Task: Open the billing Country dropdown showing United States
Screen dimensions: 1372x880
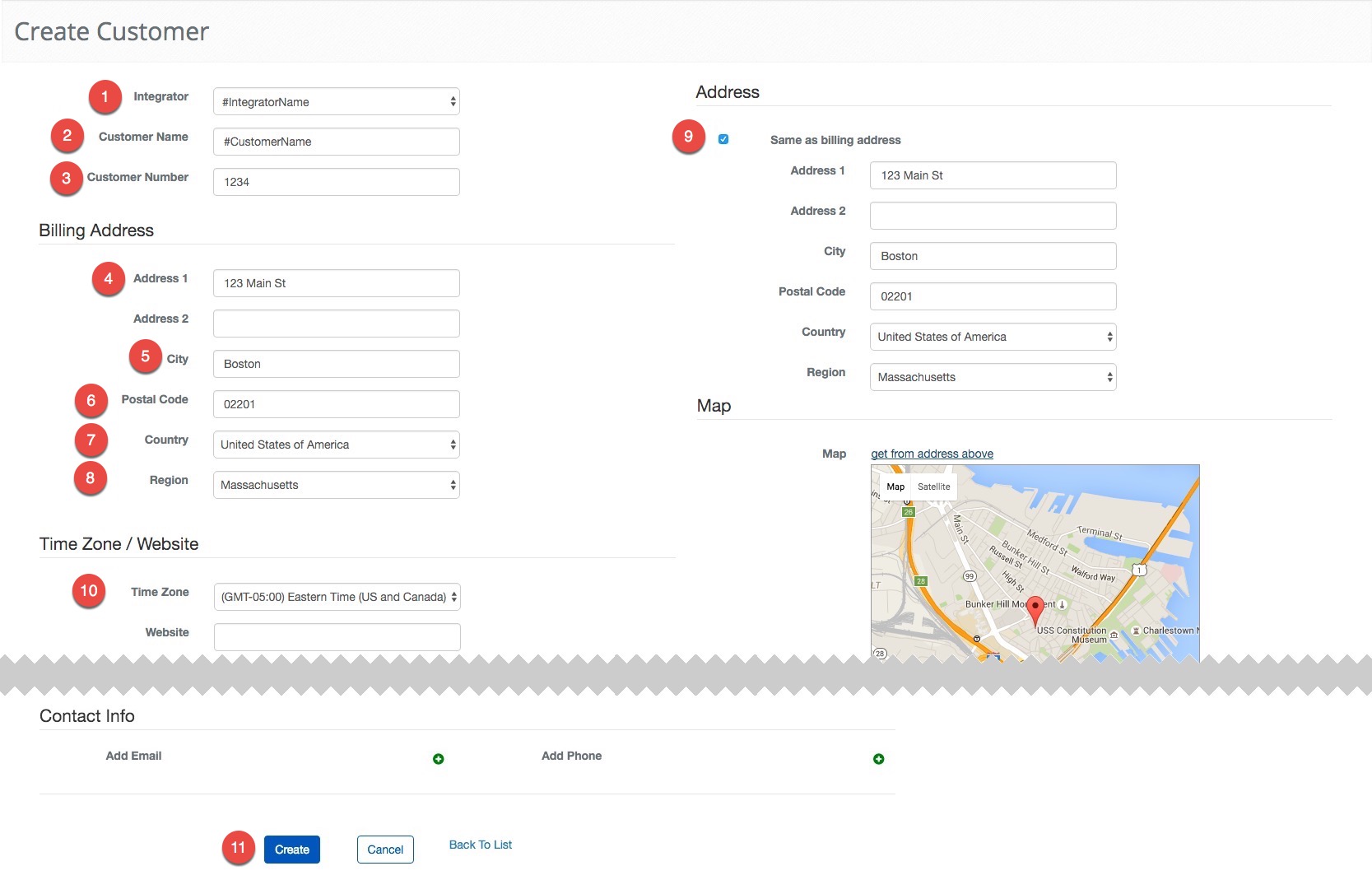Action: coord(335,445)
